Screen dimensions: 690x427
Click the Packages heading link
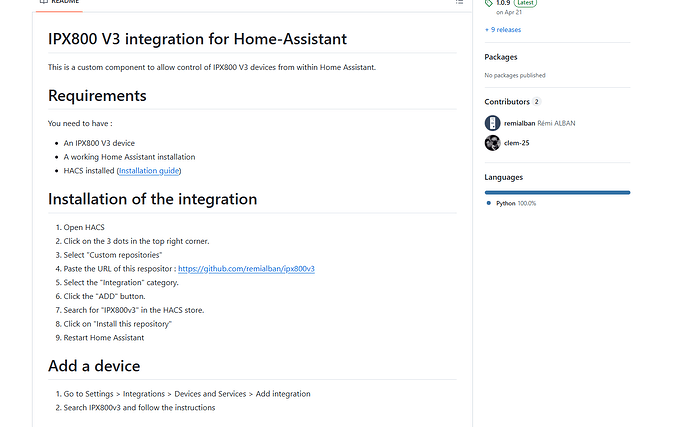501,57
